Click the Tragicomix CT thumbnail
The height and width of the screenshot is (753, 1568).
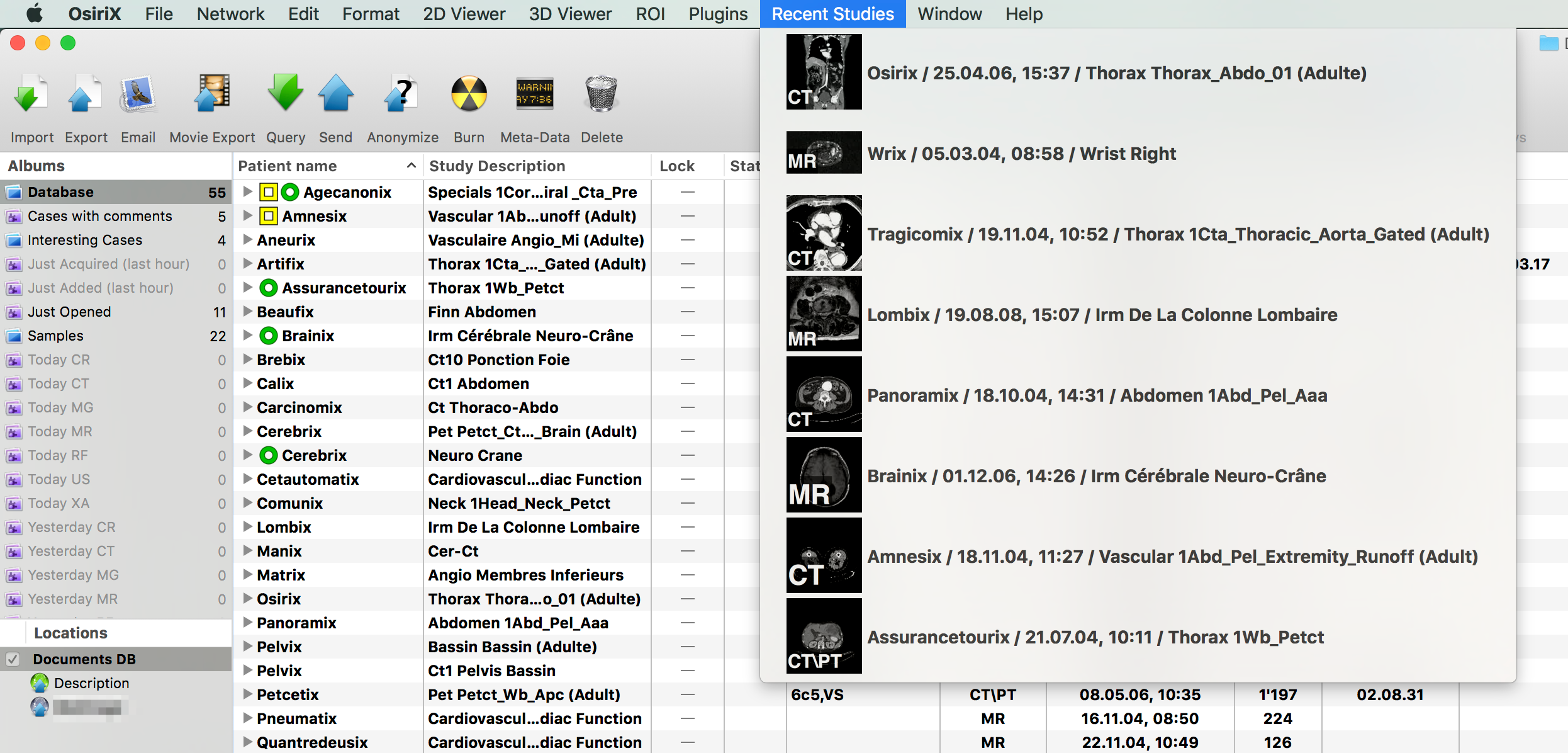tap(824, 233)
